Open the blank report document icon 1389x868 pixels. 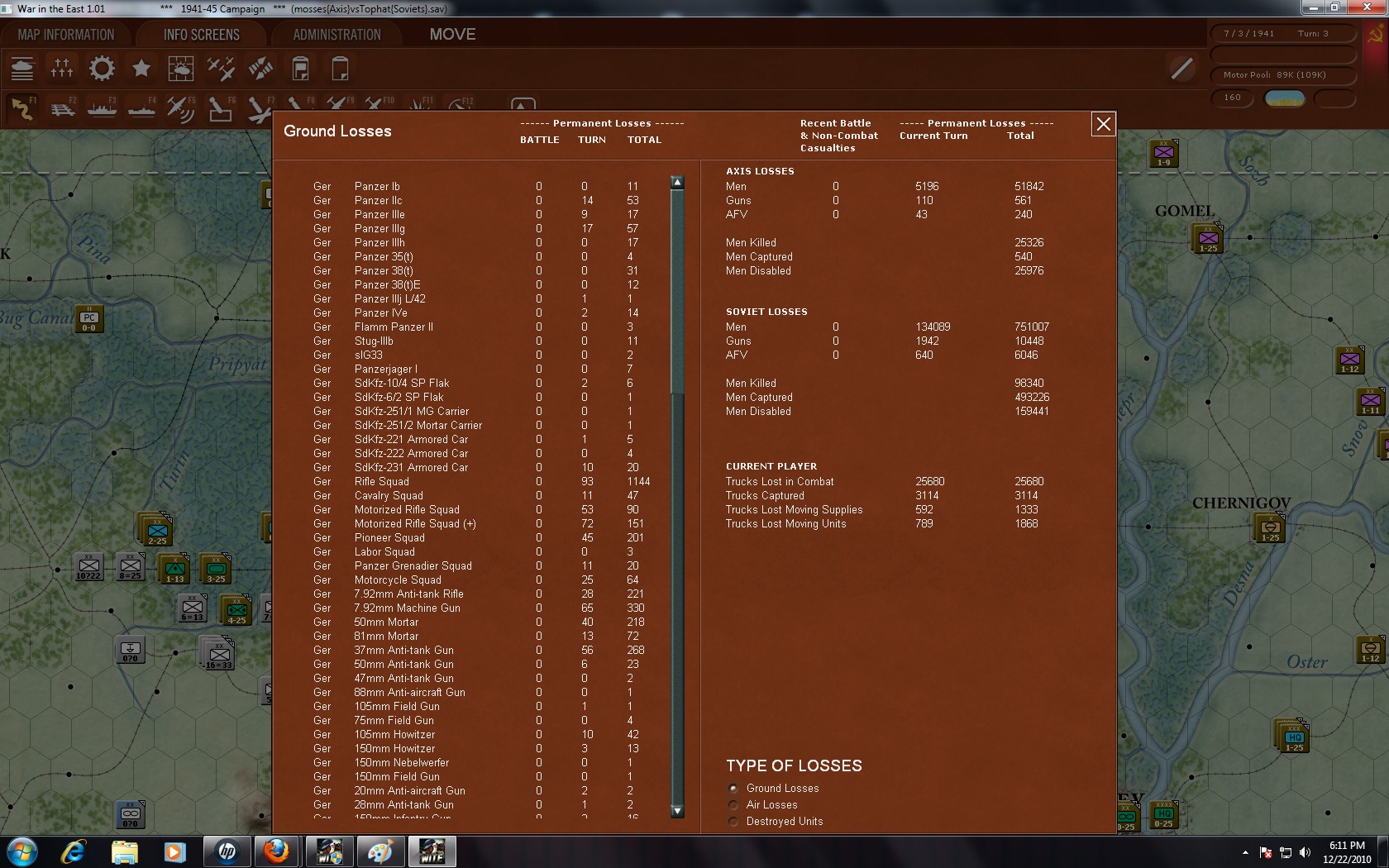(x=340, y=69)
